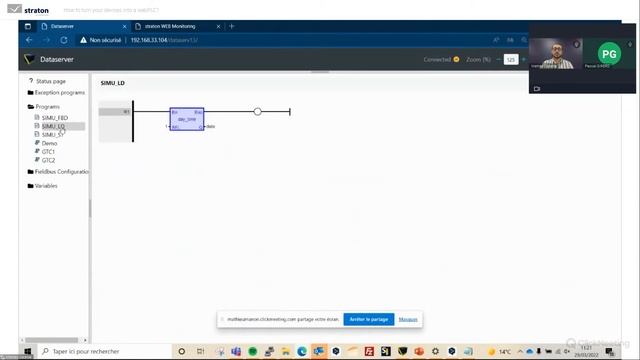Open the GTC2 program
Image resolution: width=640 pixels, height=360 pixels.
click(x=48, y=160)
